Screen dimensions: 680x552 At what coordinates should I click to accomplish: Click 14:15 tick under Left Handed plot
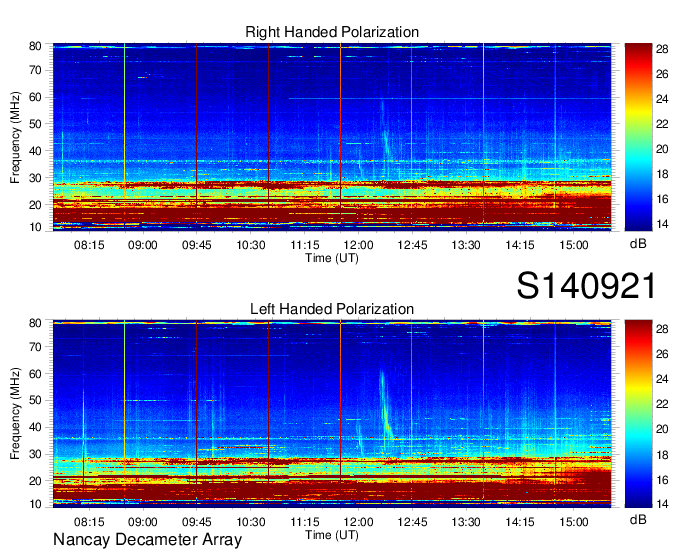(520, 522)
